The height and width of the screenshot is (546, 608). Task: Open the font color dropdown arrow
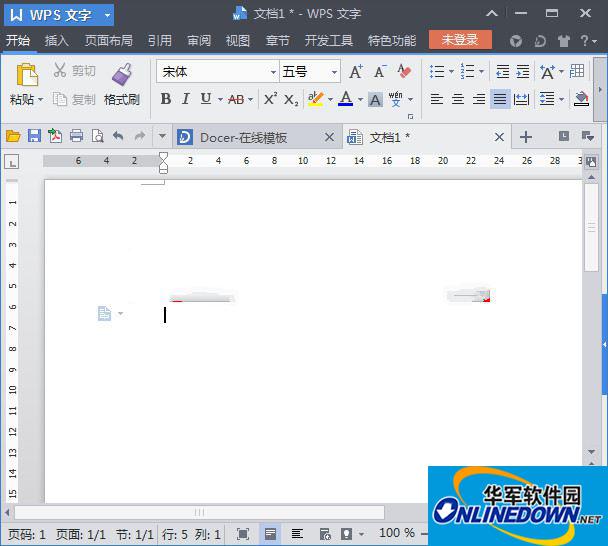(359, 99)
